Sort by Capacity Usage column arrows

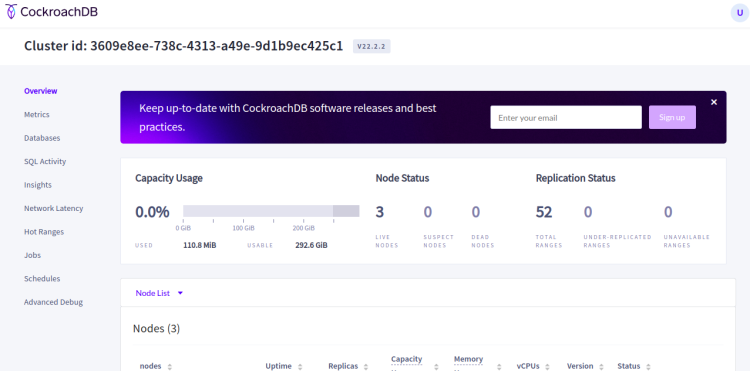[x=436, y=367]
